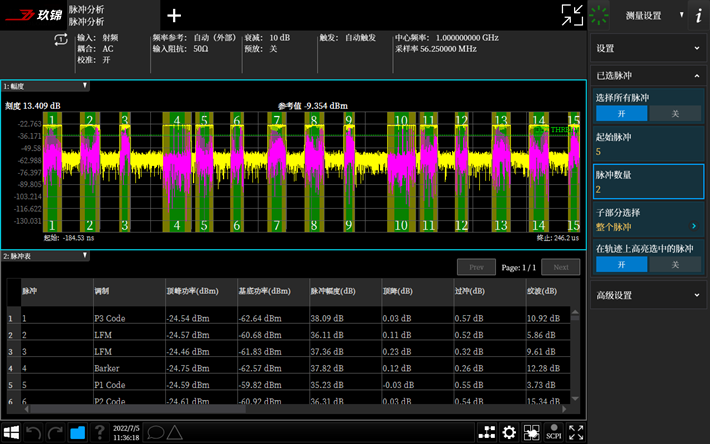Screen dimensions: 710x444
Task: Click the 衰减 10 dB setting
Action: [267, 38]
